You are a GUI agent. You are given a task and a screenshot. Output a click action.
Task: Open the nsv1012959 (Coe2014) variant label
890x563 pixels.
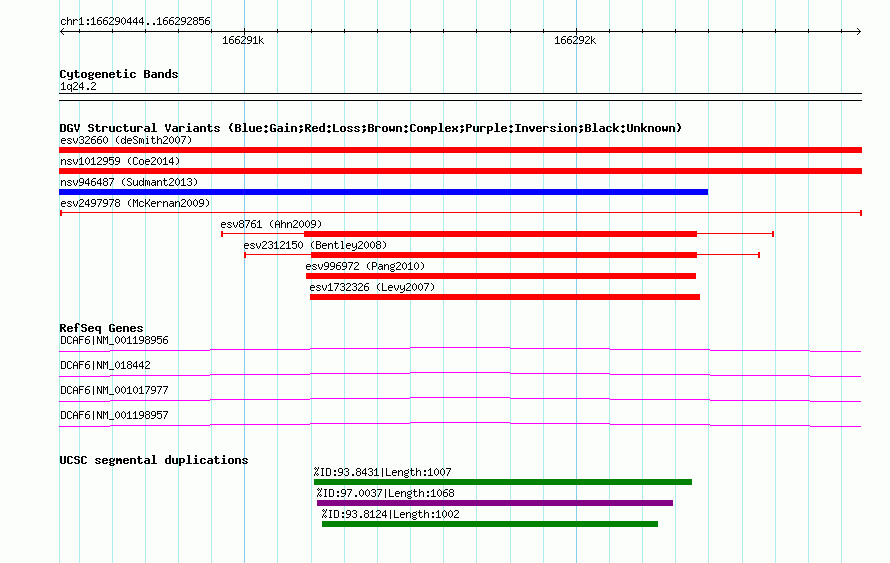pos(120,161)
